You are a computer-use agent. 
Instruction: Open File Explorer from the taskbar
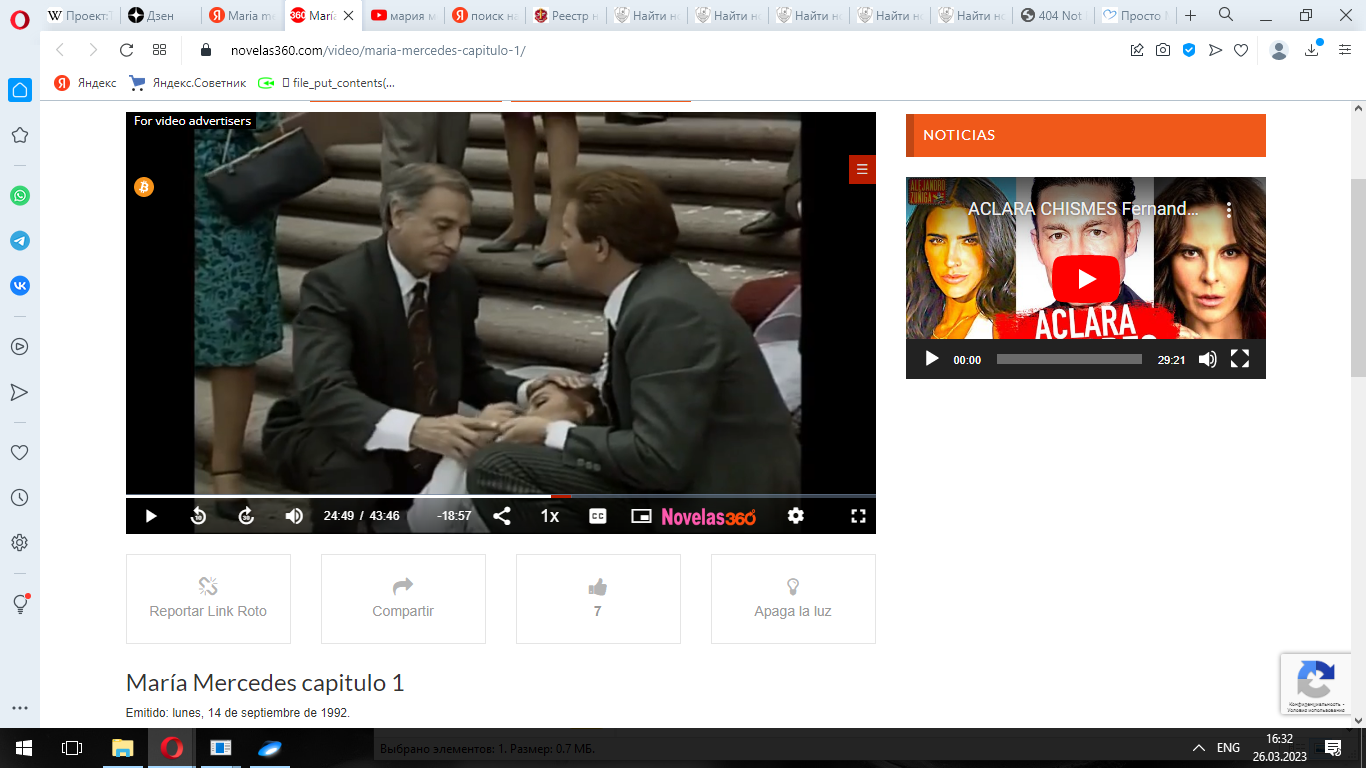[x=122, y=747]
